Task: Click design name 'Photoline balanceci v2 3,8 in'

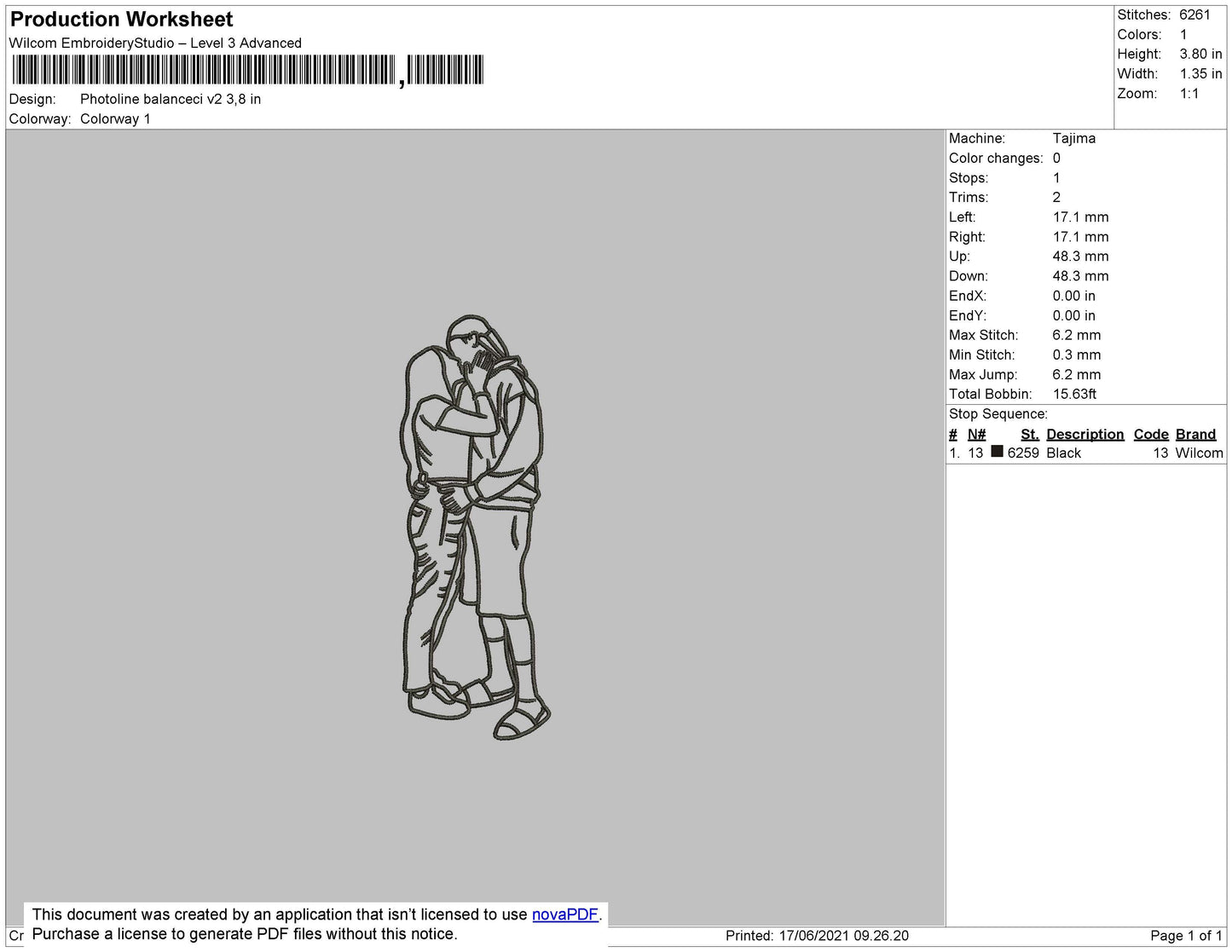Action: click(171, 99)
